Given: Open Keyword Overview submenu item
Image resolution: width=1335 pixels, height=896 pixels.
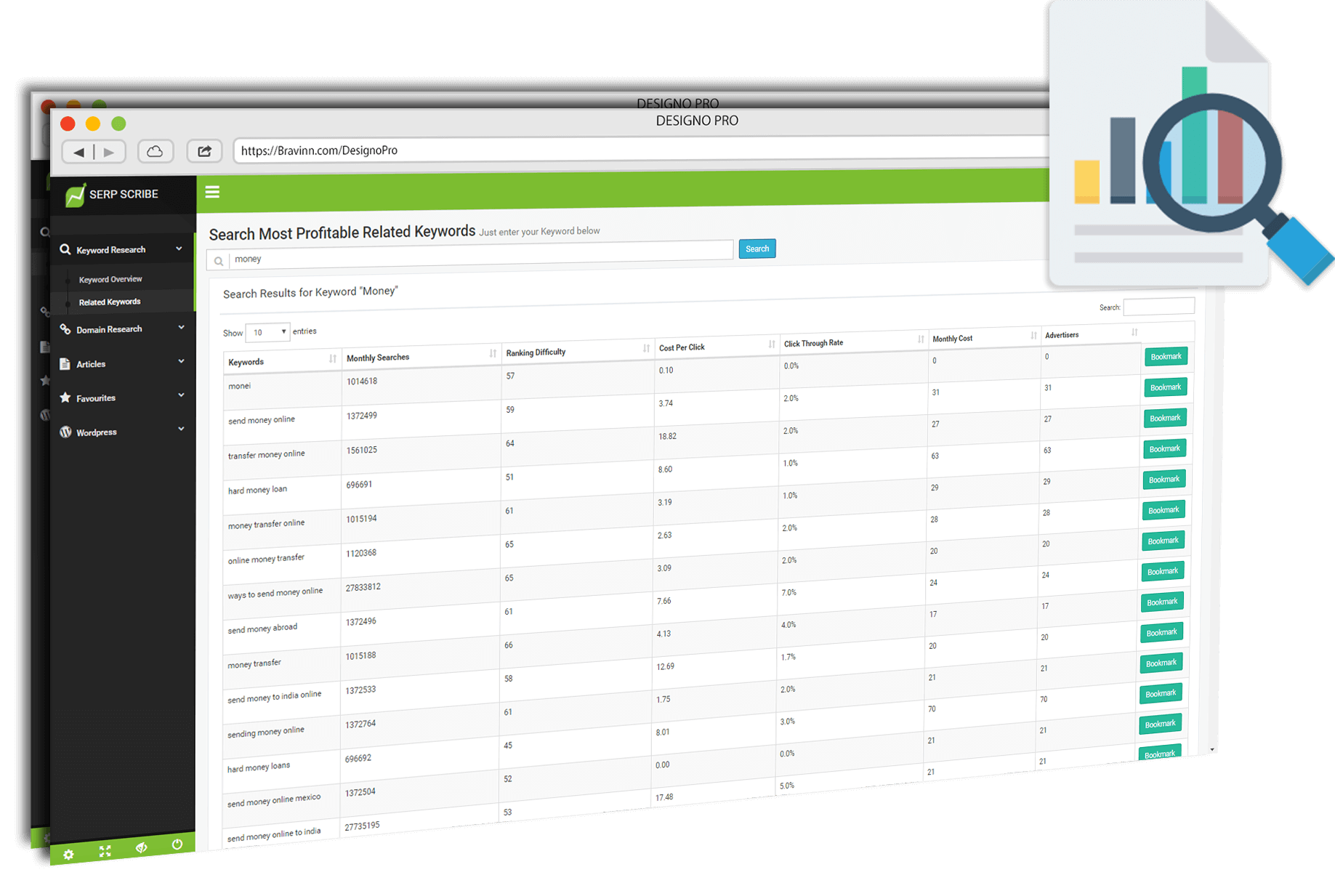Looking at the screenshot, I should coord(110,279).
